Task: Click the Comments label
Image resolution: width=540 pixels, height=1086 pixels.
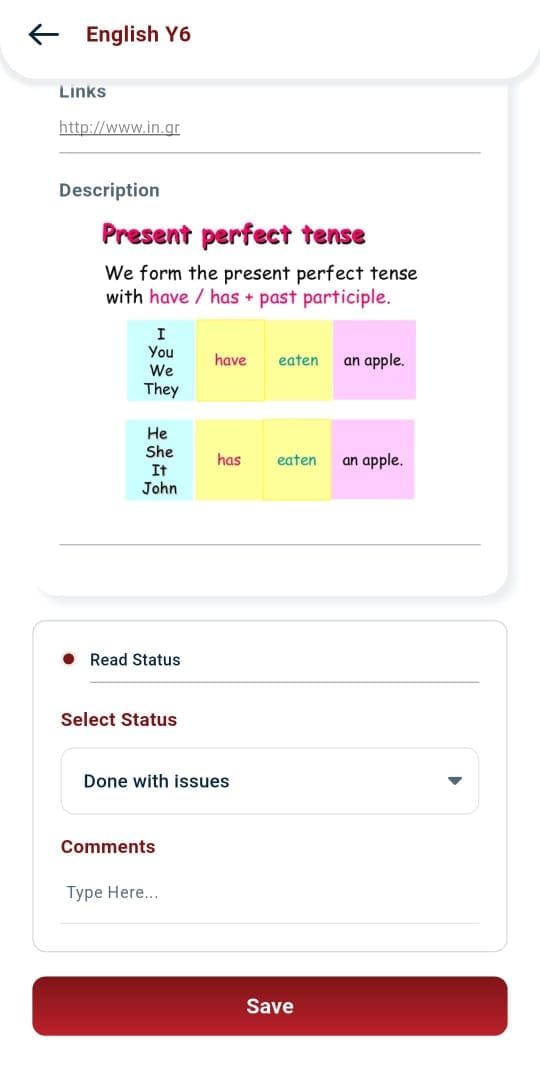Action: (x=108, y=846)
